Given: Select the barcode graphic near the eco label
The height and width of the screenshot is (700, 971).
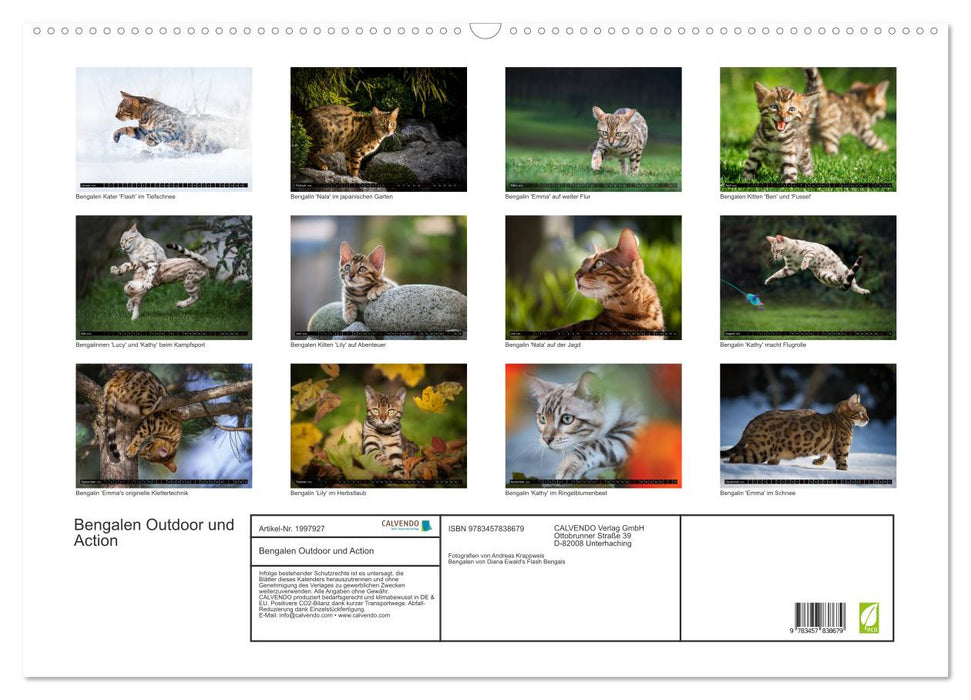Looking at the screenshot, I should (821, 615).
